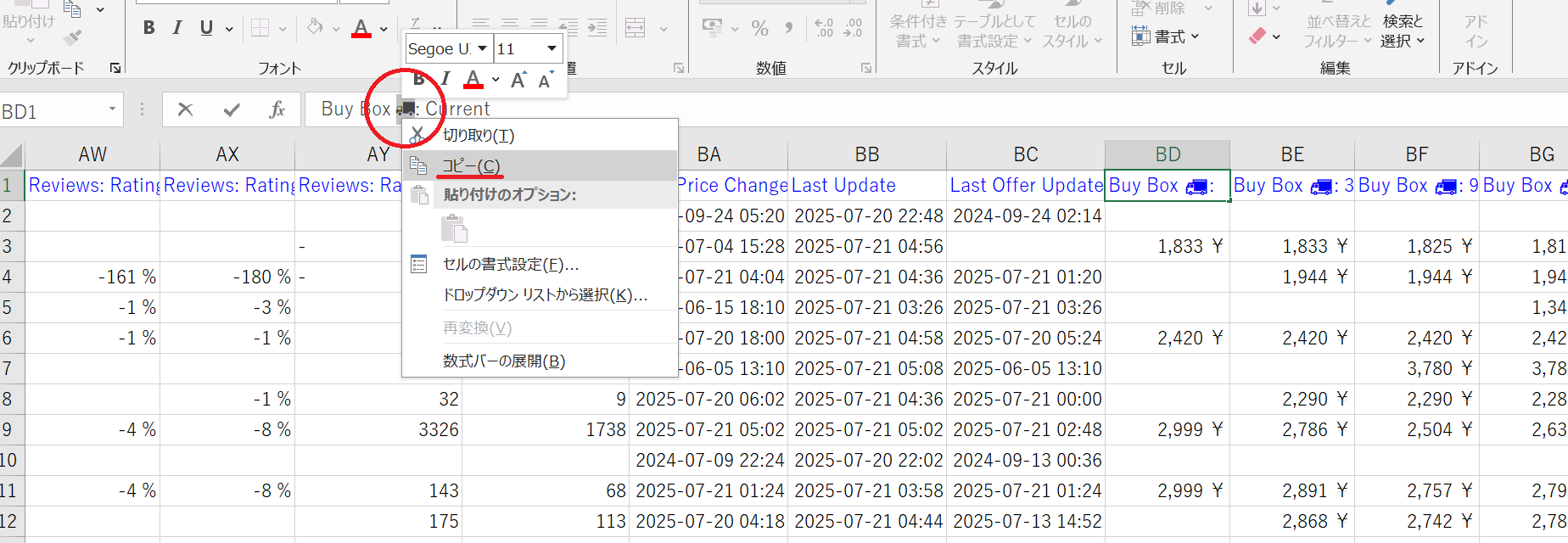1568x543 pixels.
Task: Open セルの書式設定(F)... from context menu
Action: coord(510,265)
